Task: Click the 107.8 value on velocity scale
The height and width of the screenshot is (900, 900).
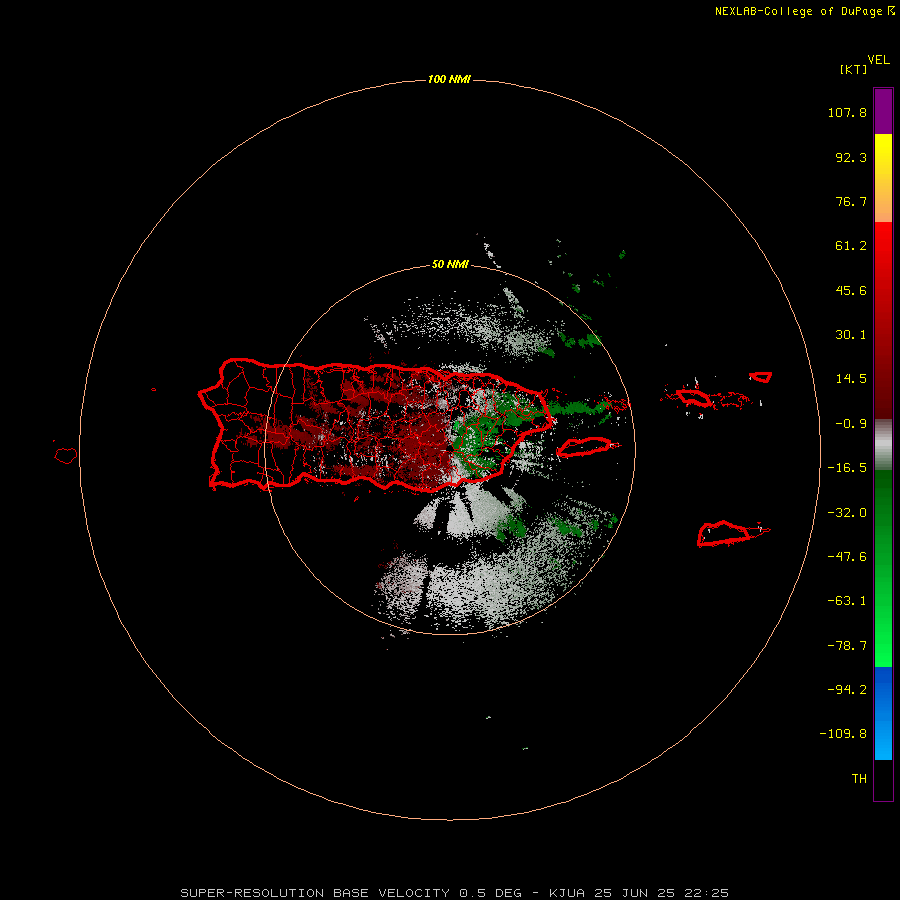Action: tap(847, 112)
